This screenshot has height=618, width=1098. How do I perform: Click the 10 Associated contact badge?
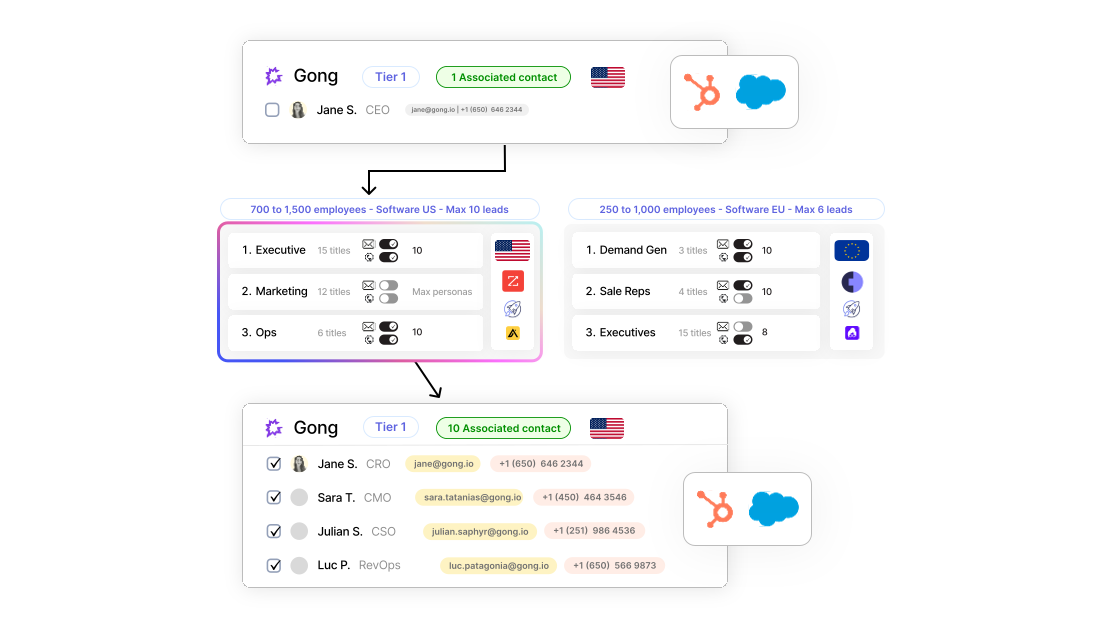503,428
